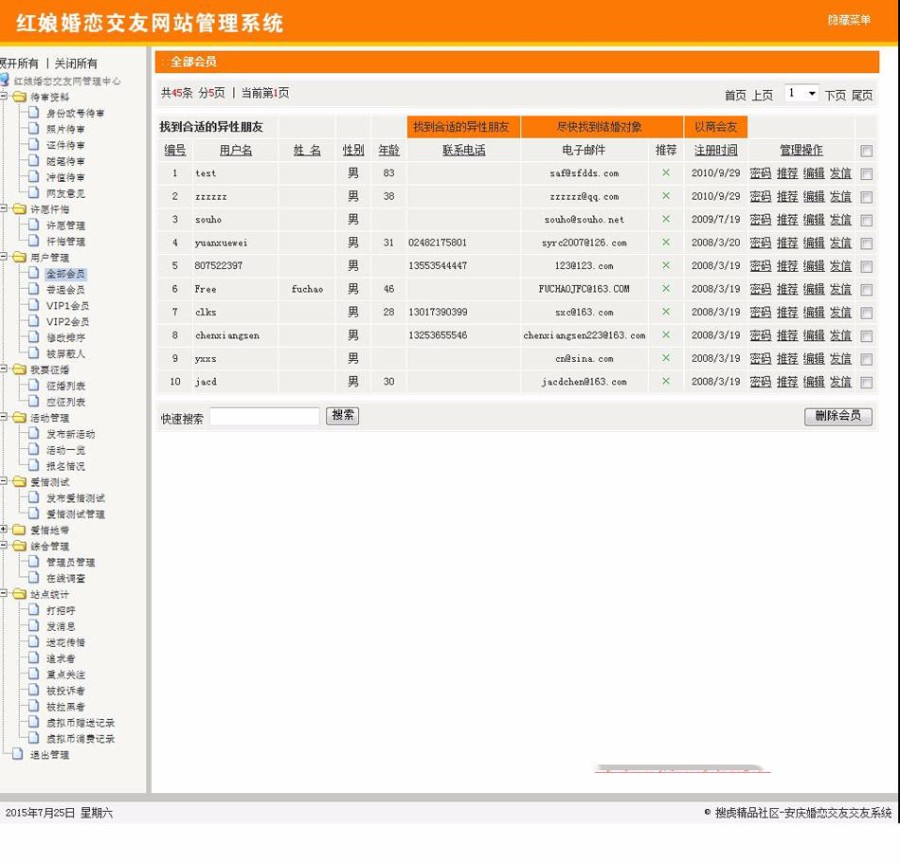The image size is (900, 864).
Task: Tick the checkbox for user Free
Action: point(866,290)
